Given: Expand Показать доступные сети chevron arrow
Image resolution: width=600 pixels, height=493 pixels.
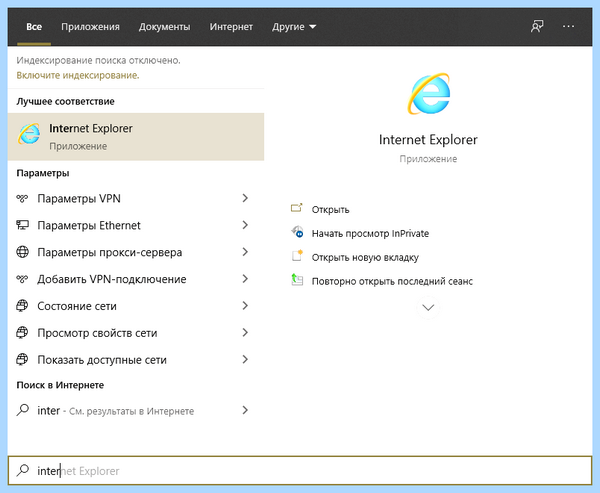Looking at the screenshot, I should pyautogui.click(x=245, y=359).
